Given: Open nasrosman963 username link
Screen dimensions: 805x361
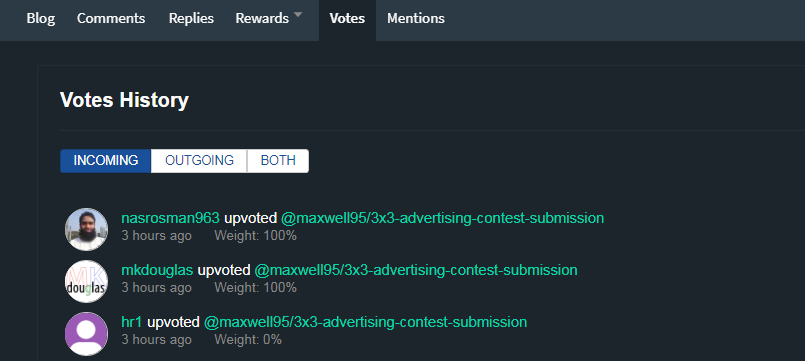Looking at the screenshot, I should tap(170, 218).
